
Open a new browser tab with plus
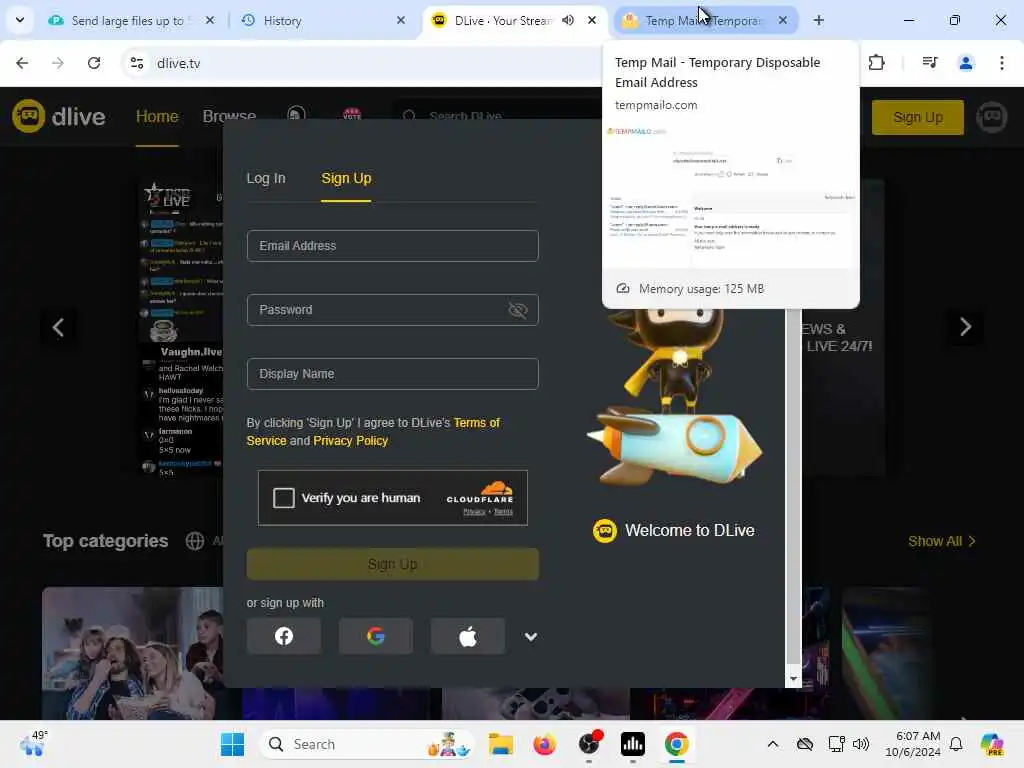pos(819,20)
